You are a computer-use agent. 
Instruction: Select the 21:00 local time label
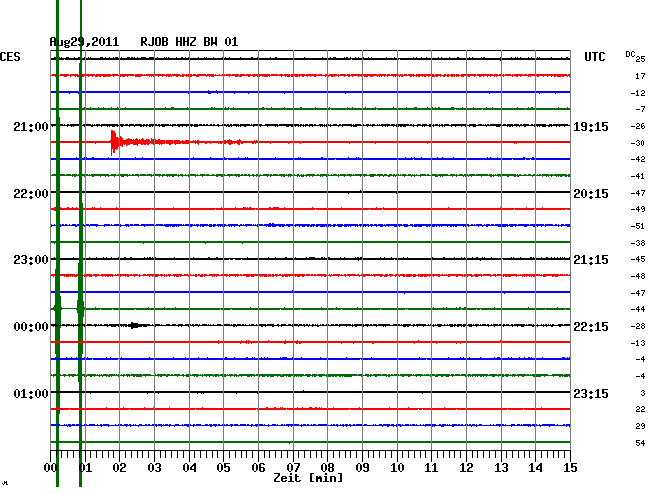pyautogui.click(x=31, y=126)
